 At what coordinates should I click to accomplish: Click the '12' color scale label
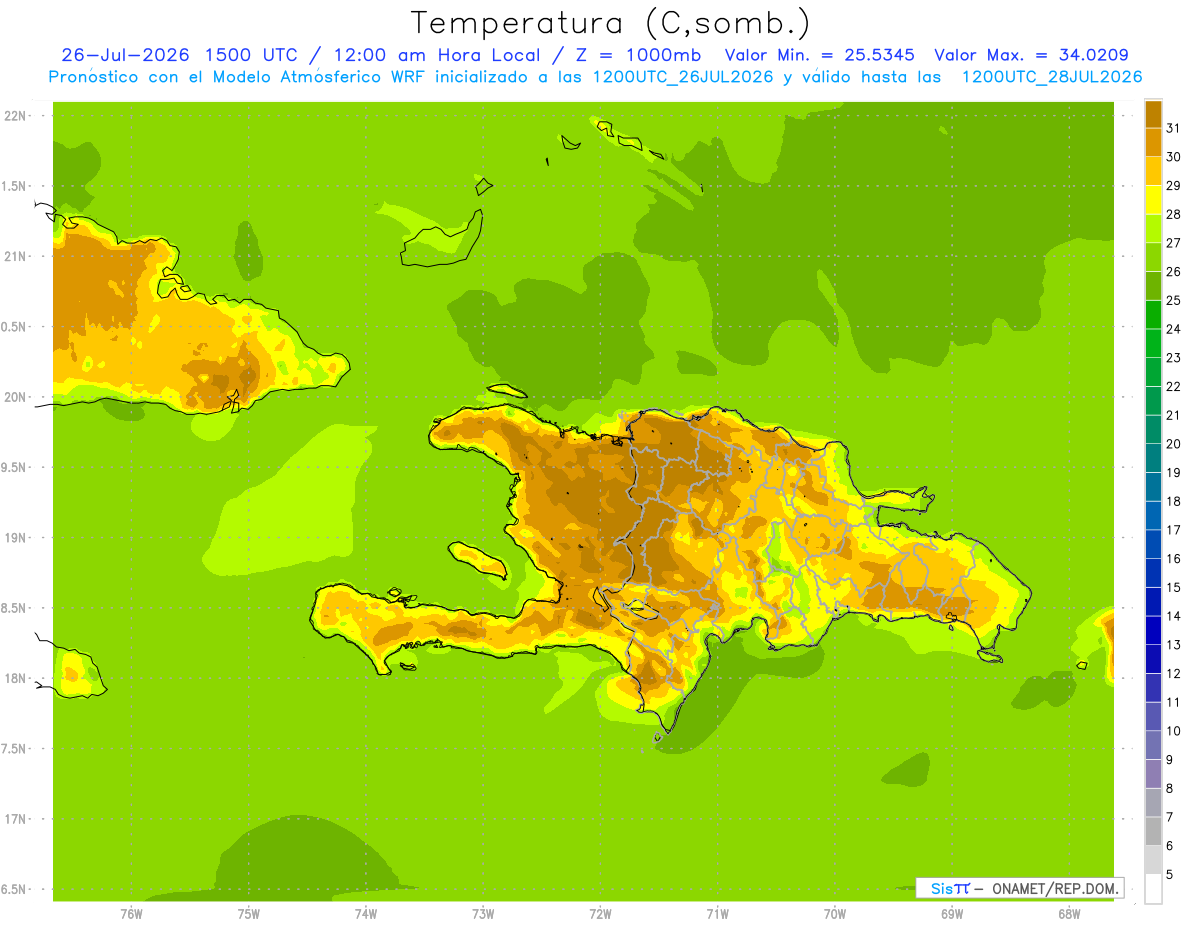tap(1173, 673)
